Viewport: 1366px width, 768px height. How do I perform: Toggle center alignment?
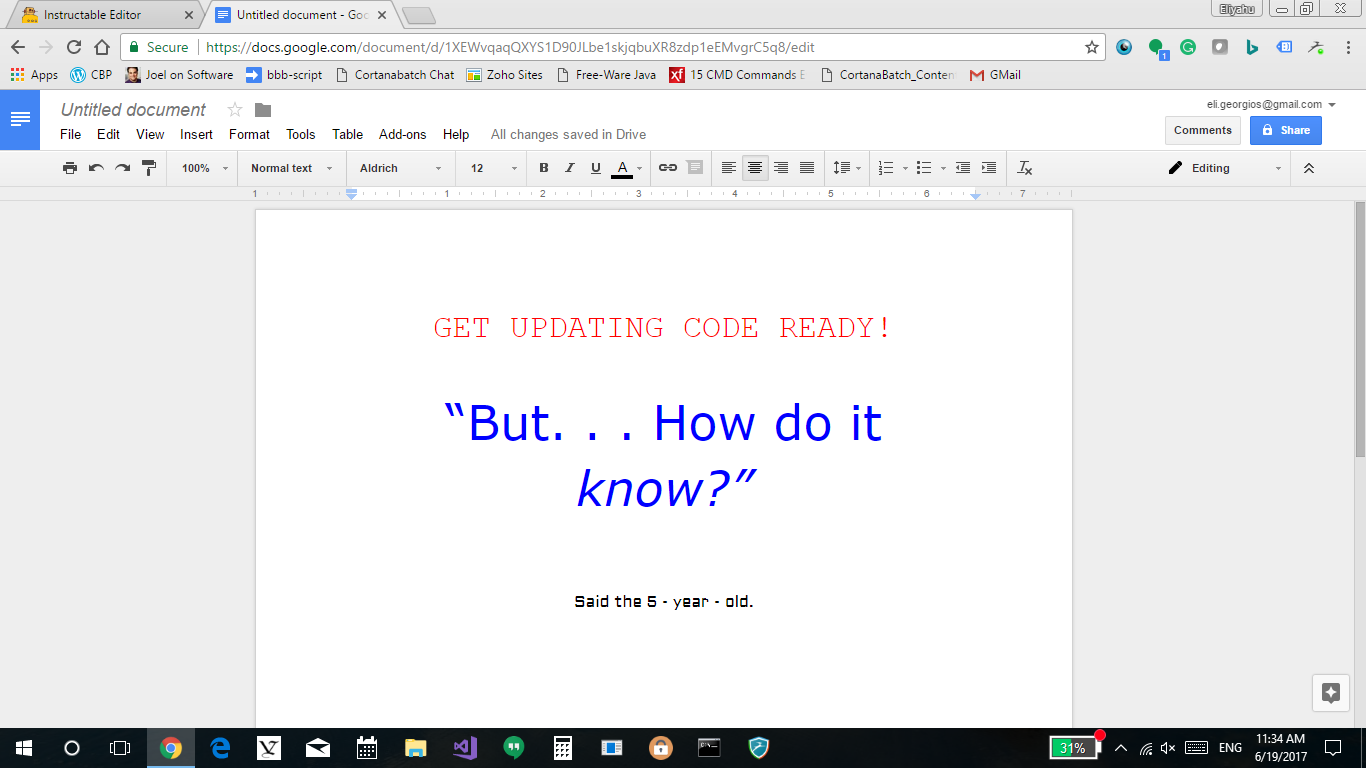pyautogui.click(x=755, y=168)
